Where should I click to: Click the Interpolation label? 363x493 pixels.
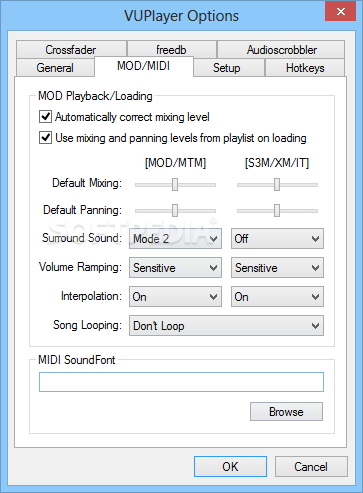pos(91,296)
